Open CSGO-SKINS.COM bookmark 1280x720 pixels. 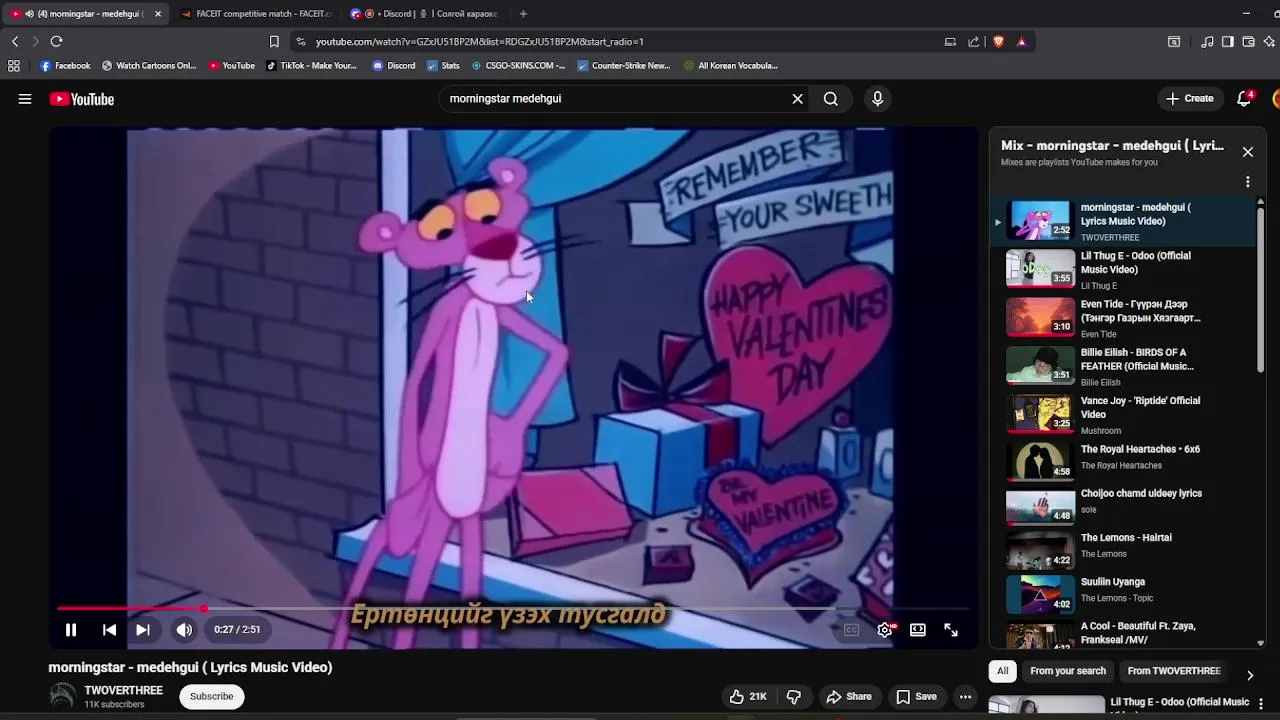[x=518, y=66]
